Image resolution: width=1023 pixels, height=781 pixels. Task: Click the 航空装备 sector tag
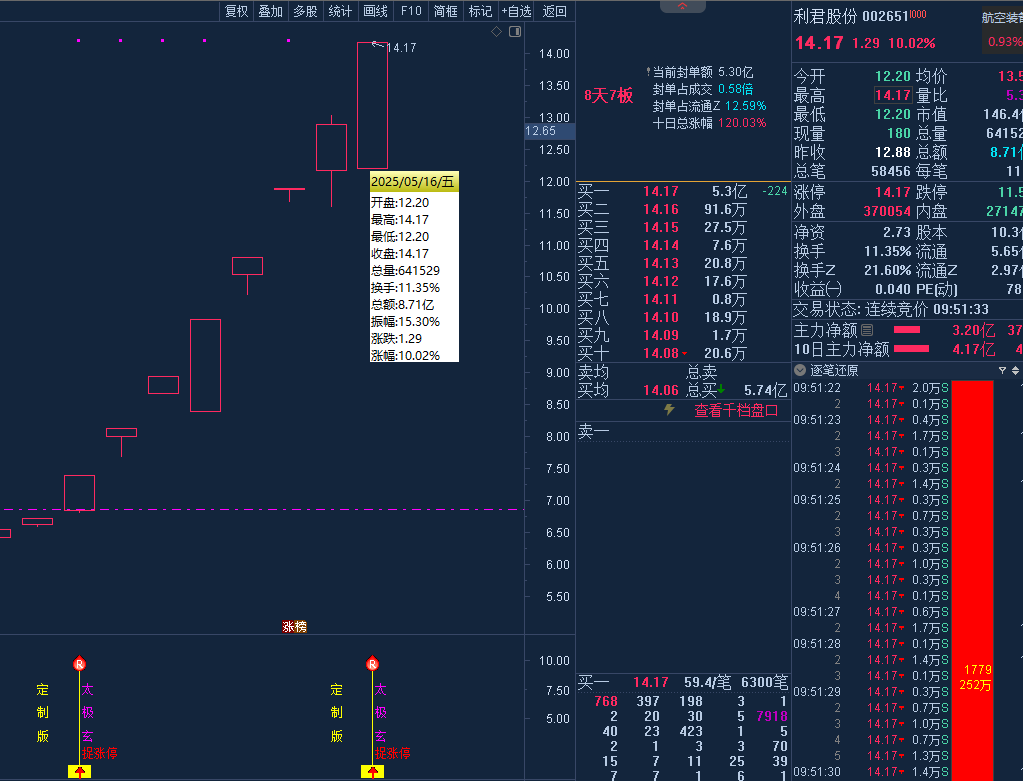coord(1002,18)
